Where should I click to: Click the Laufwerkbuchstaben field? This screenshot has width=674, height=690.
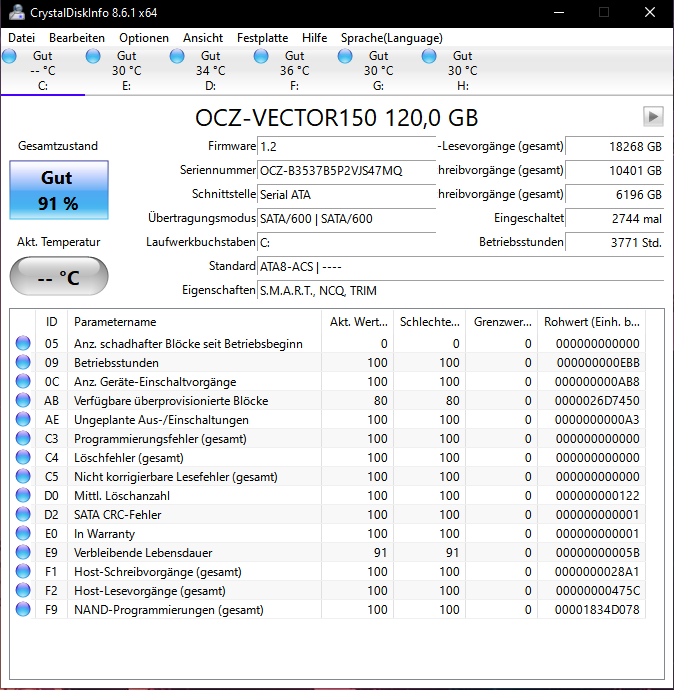[346, 242]
